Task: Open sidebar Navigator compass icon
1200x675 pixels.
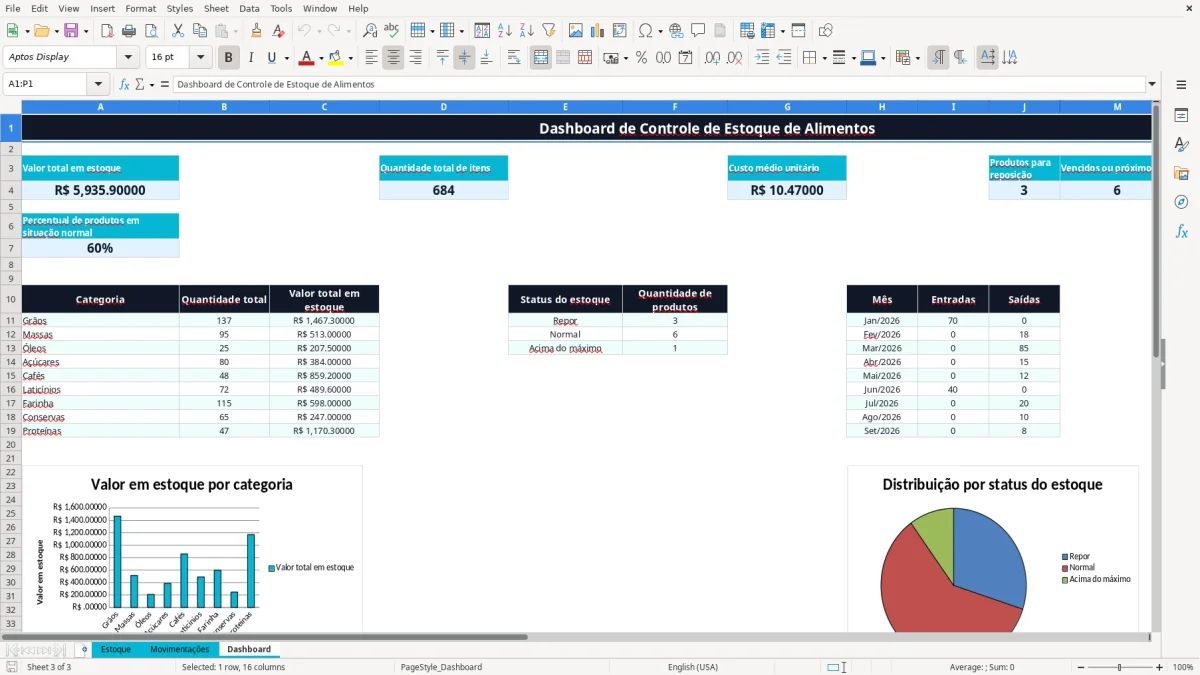Action: (x=1181, y=202)
